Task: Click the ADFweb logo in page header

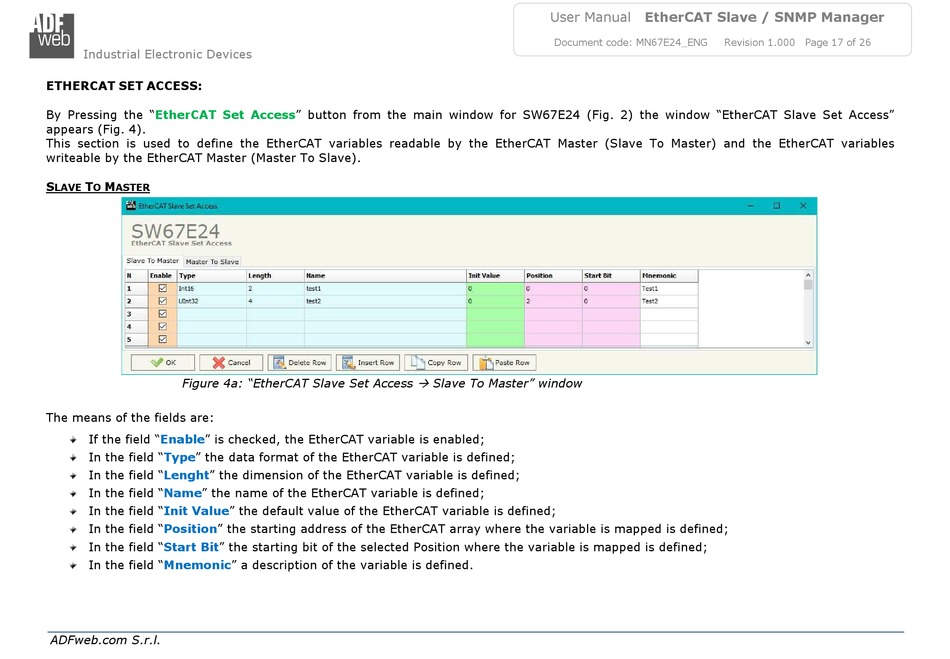Action: tap(50, 31)
